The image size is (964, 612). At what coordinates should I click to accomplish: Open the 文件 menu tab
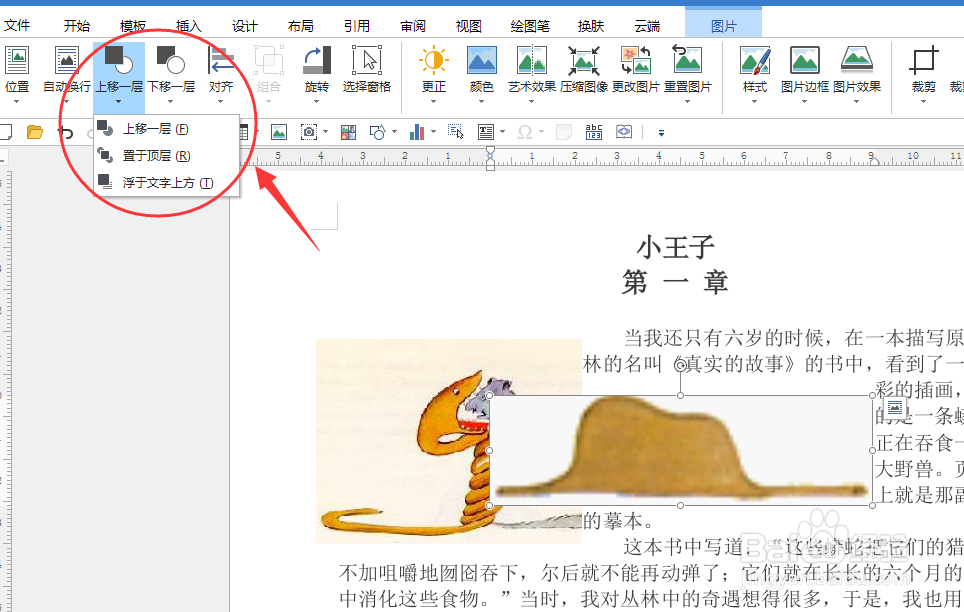pos(17,26)
